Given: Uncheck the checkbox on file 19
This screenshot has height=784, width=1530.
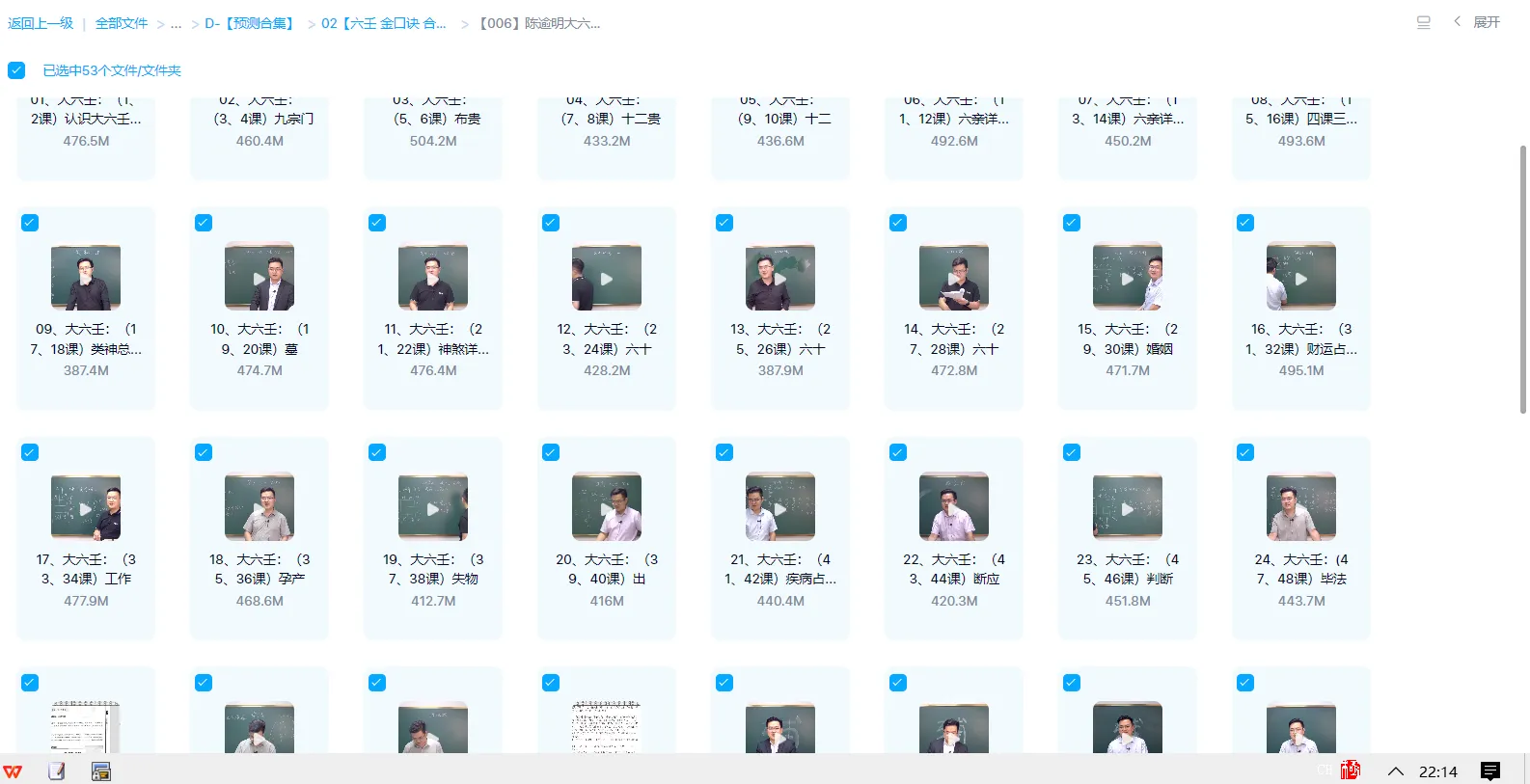Looking at the screenshot, I should (x=377, y=452).
